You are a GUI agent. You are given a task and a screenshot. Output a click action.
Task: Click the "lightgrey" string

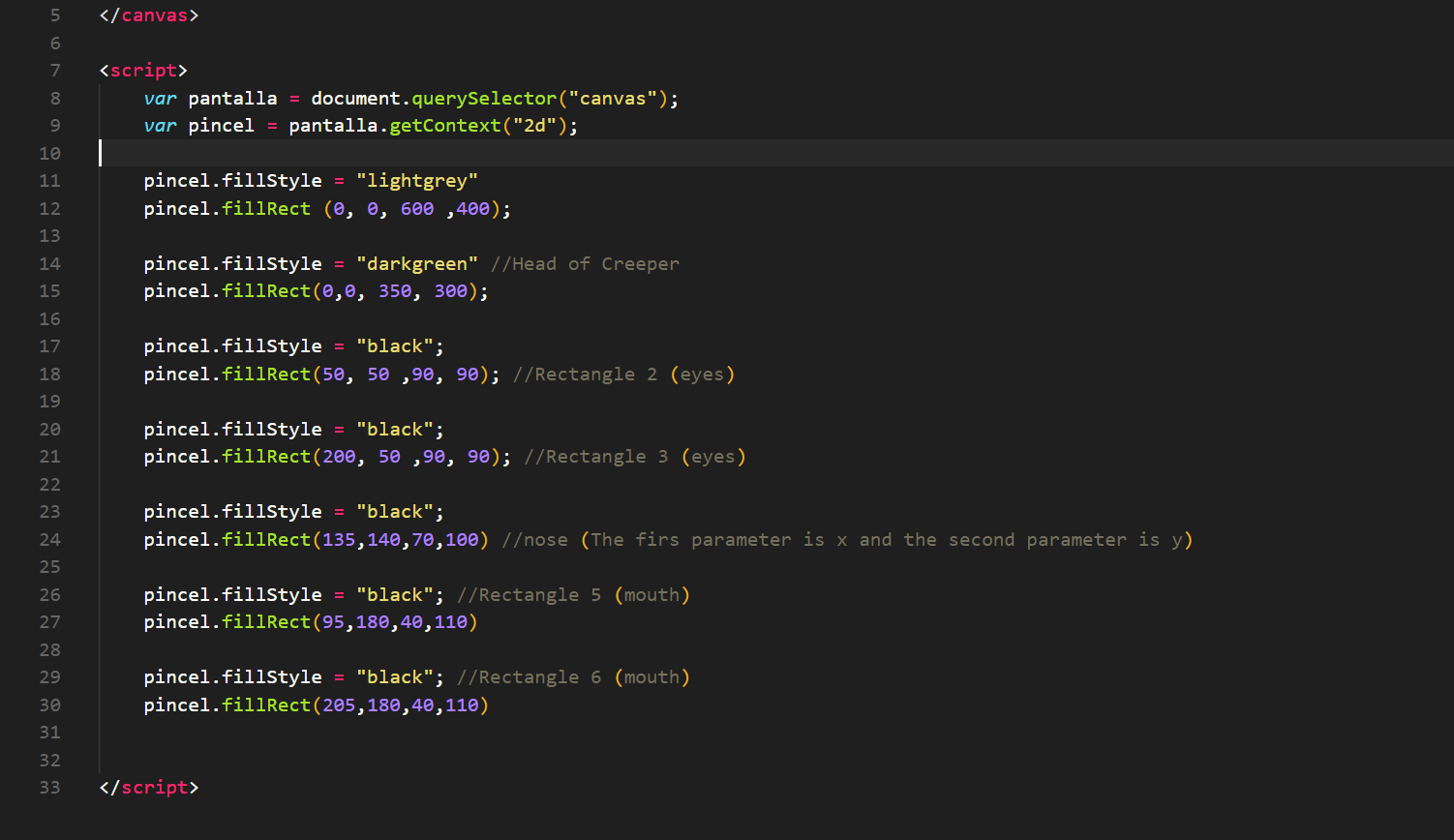pos(417,181)
